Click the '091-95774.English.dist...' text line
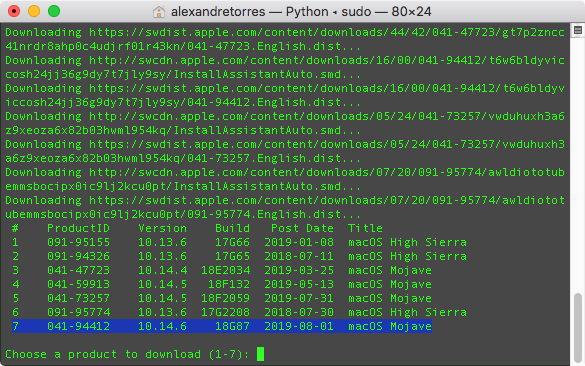Screen dimensions: 585x366 click(x=274, y=215)
